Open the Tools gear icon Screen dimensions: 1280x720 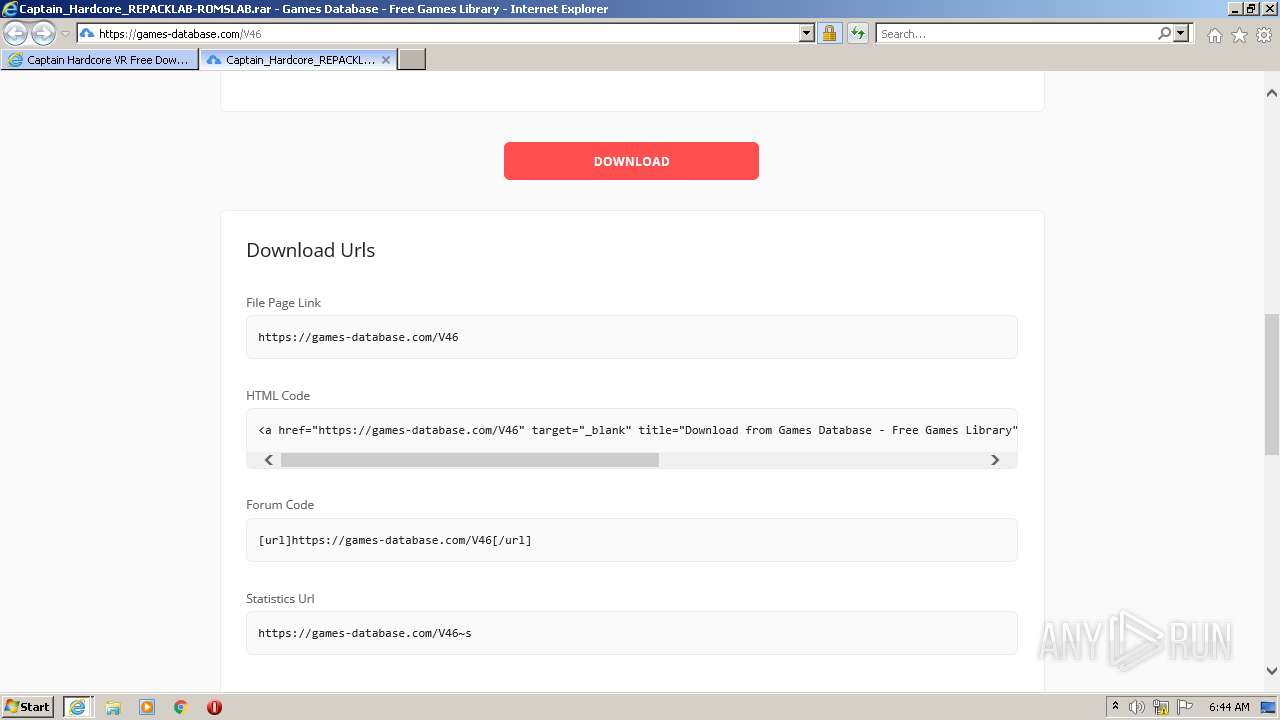click(x=1264, y=35)
